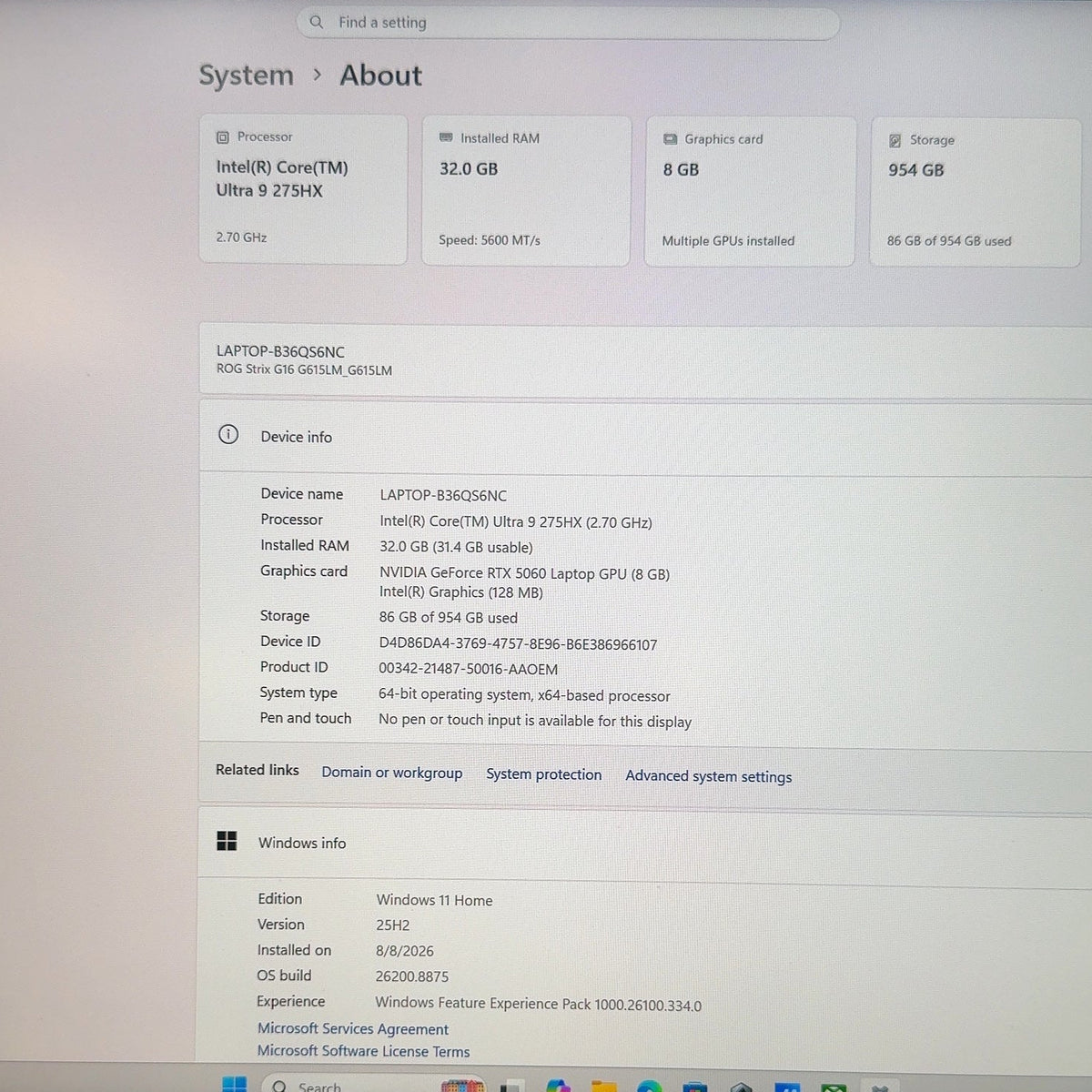Open Microsoft Software License Terms link
This screenshot has height=1092, width=1092.
[x=364, y=1051]
